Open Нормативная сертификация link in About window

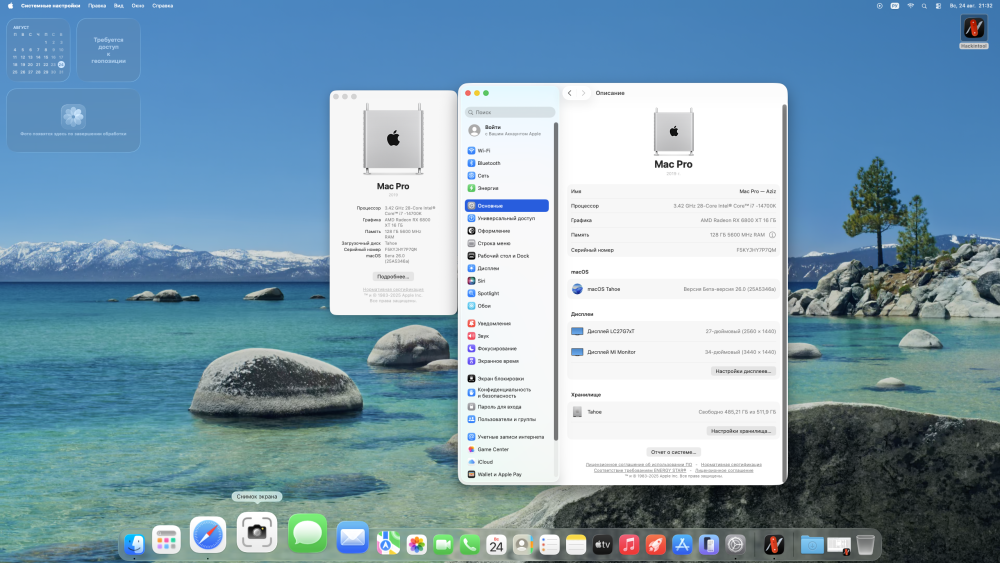[393, 289]
